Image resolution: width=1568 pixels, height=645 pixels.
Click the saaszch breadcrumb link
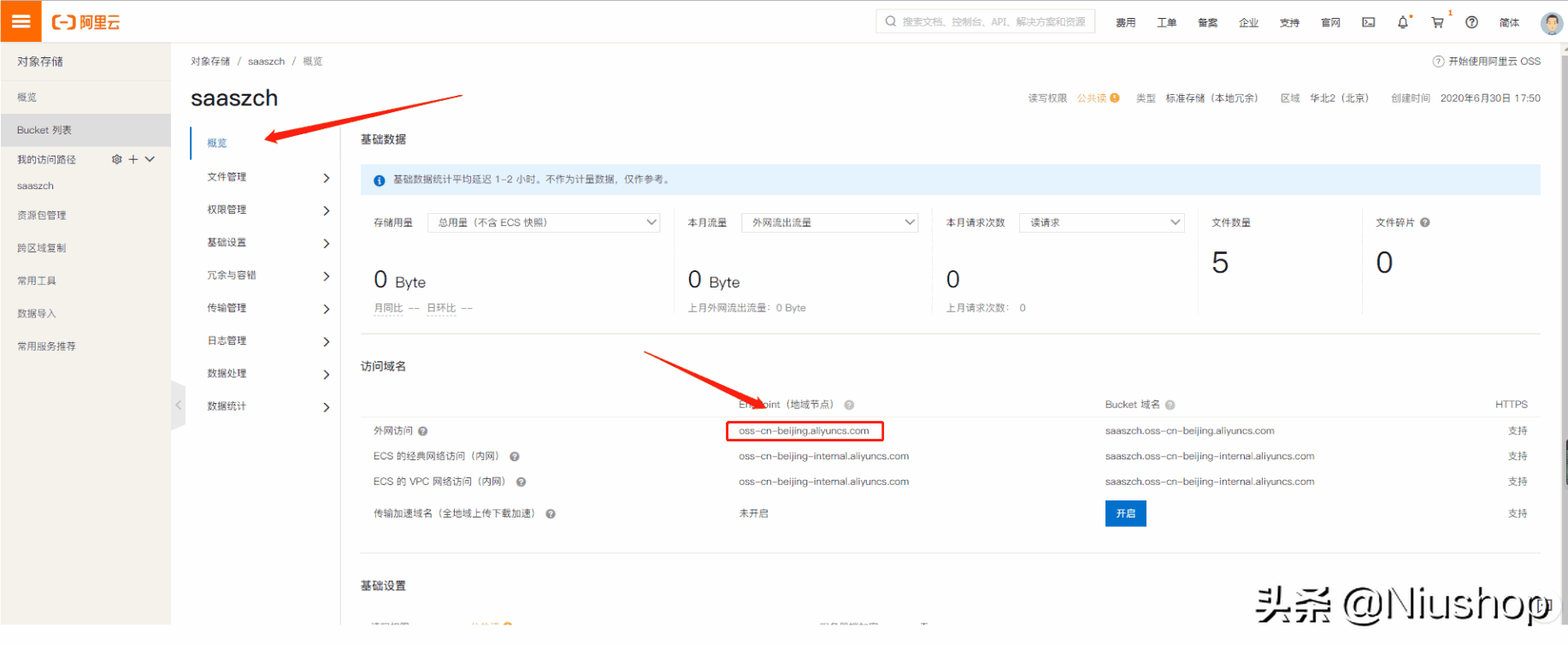(266, 62)
